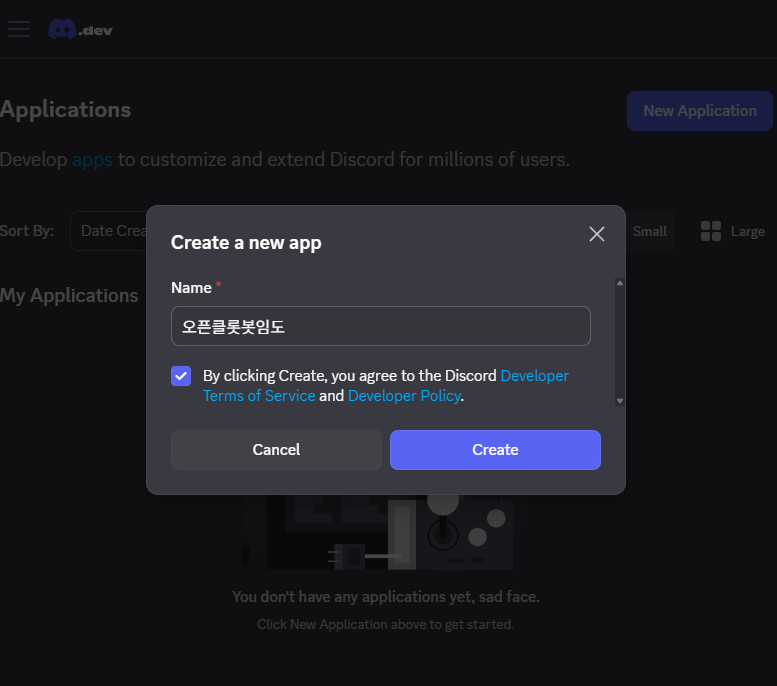777x686 pixels.
Task: Click the dialog scrollbar up arrow
Action: tap(619, 283)
